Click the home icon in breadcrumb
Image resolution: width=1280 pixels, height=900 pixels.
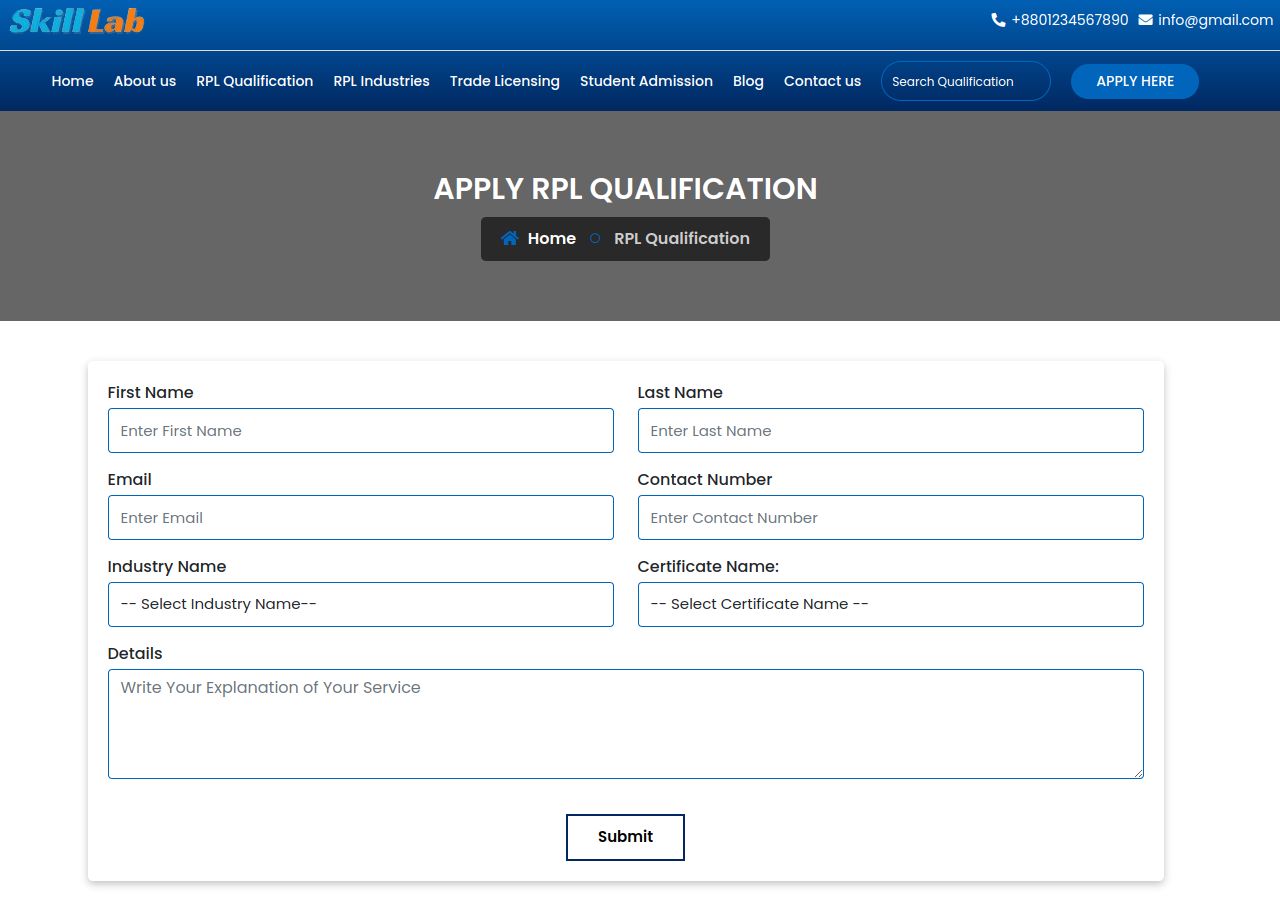[x=510, y=238]
